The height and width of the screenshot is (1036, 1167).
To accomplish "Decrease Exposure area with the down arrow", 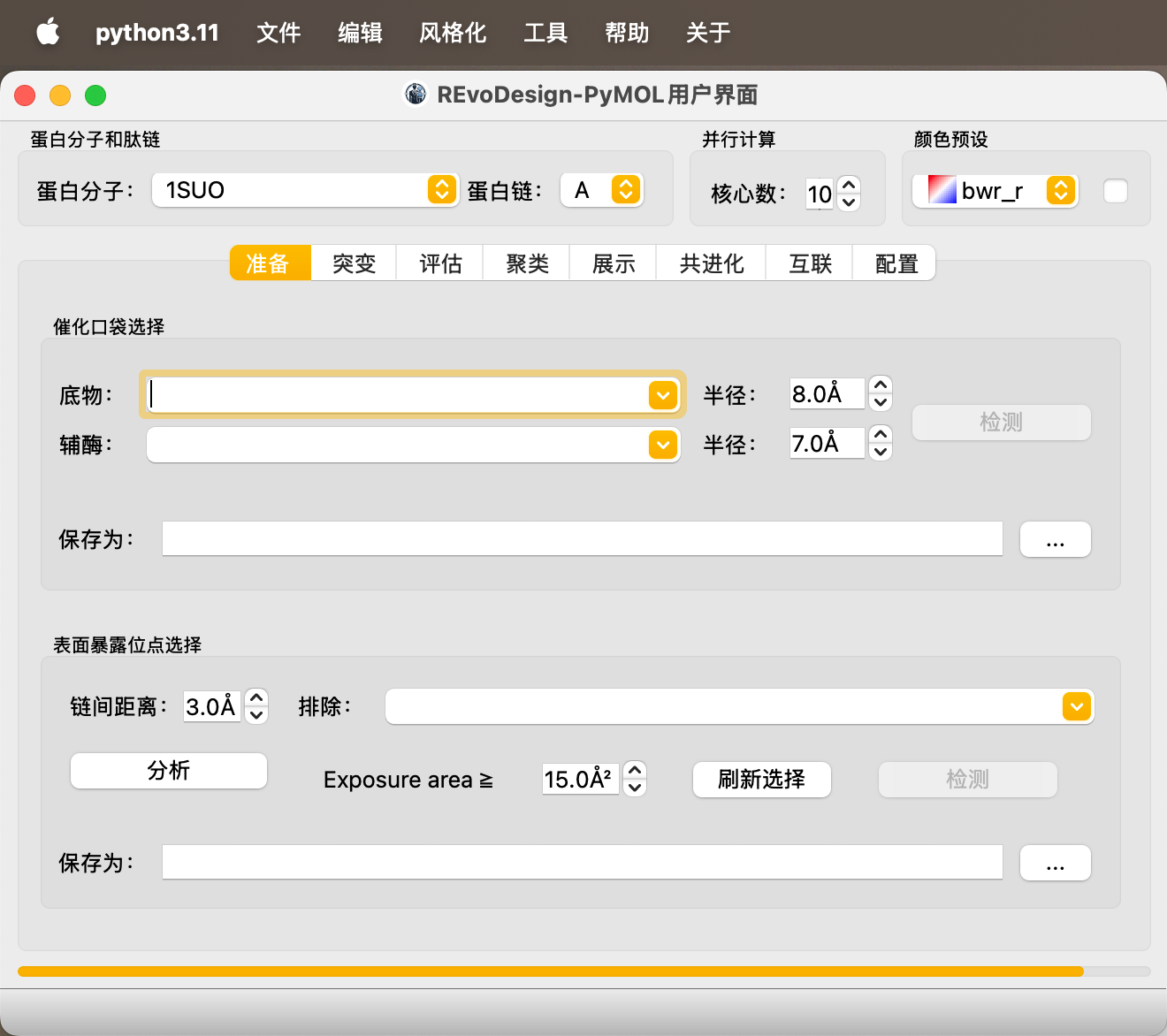I will tap(635, 788).
